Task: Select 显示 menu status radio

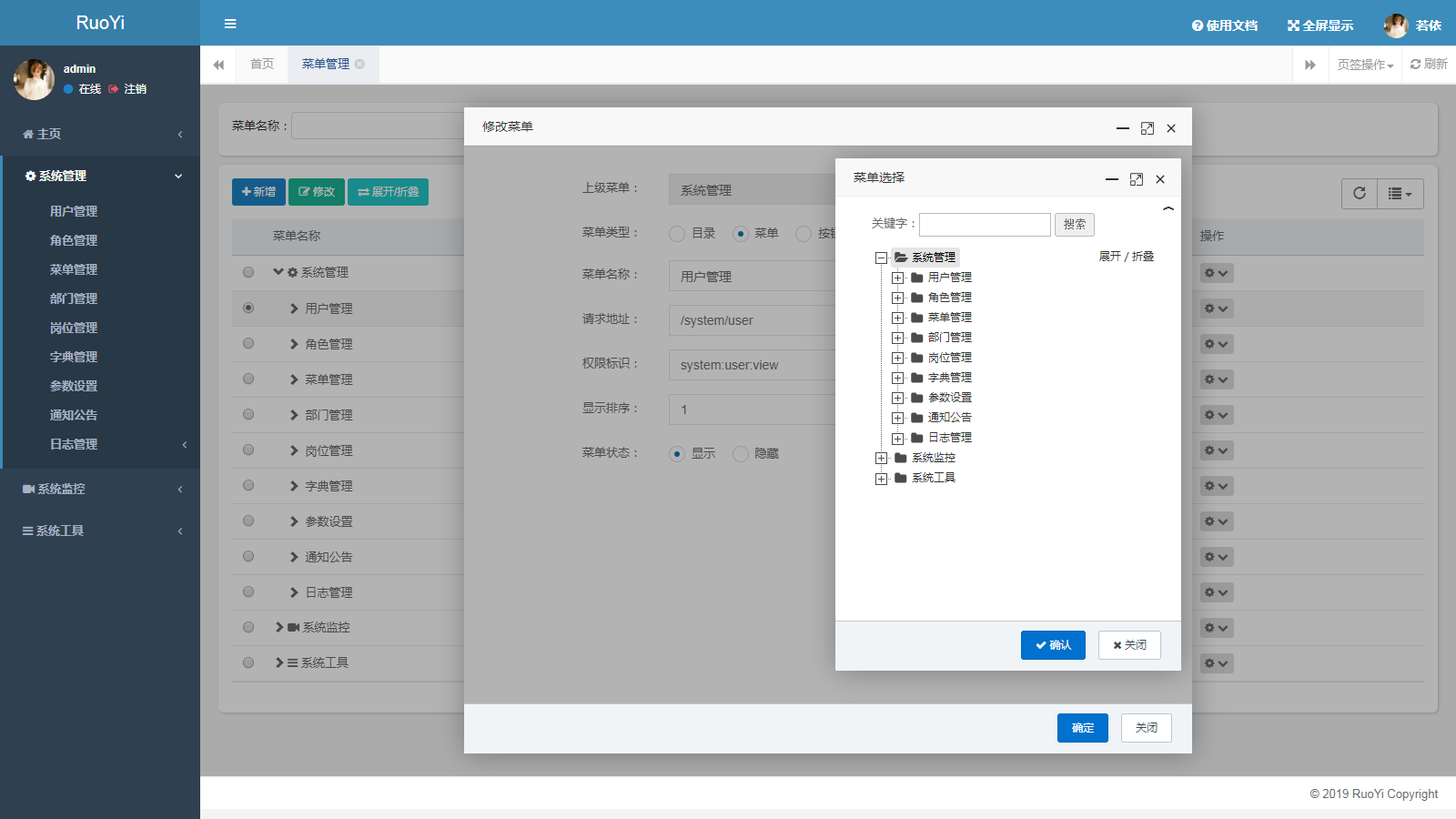Action: [677, 454]
